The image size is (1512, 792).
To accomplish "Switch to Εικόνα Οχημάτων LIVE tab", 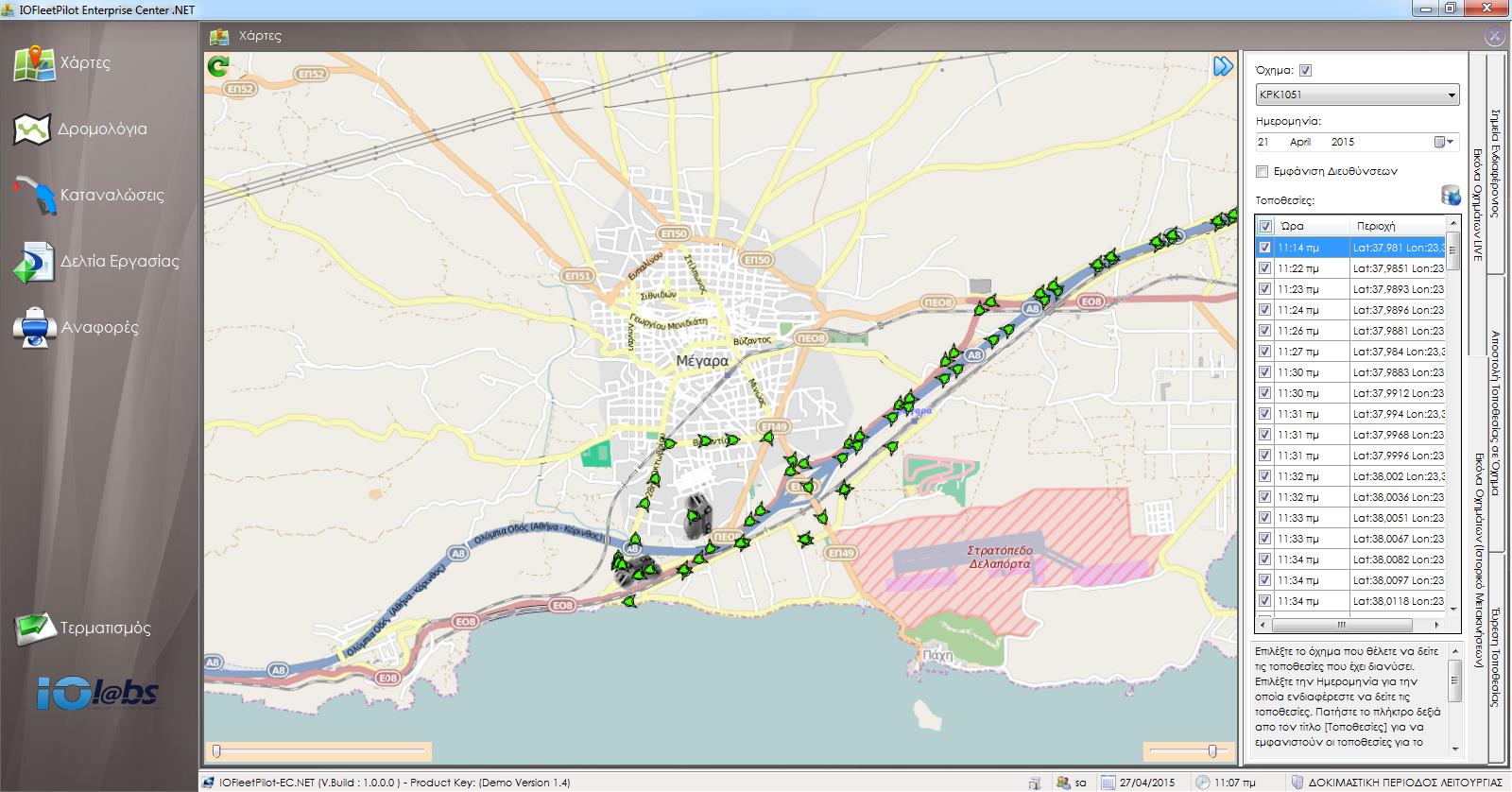I will pos(1477,203).
